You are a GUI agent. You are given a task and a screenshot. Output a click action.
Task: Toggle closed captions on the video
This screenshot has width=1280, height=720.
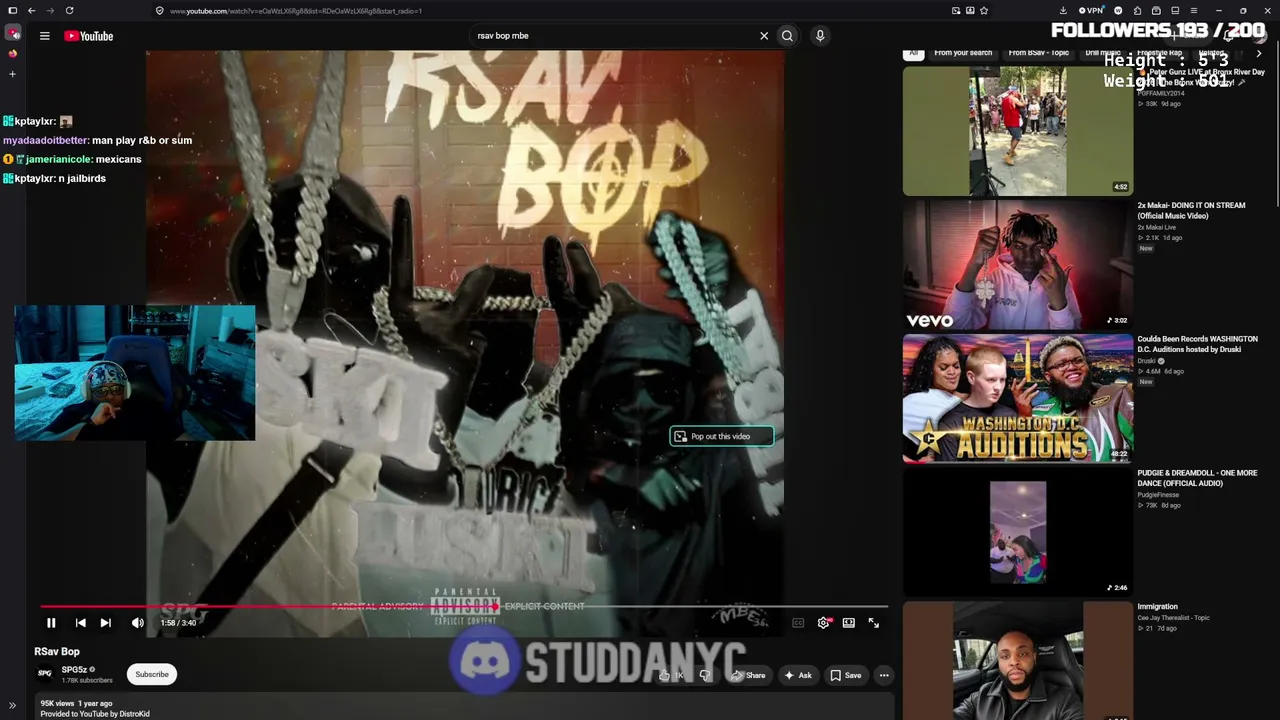click(798, 623)
